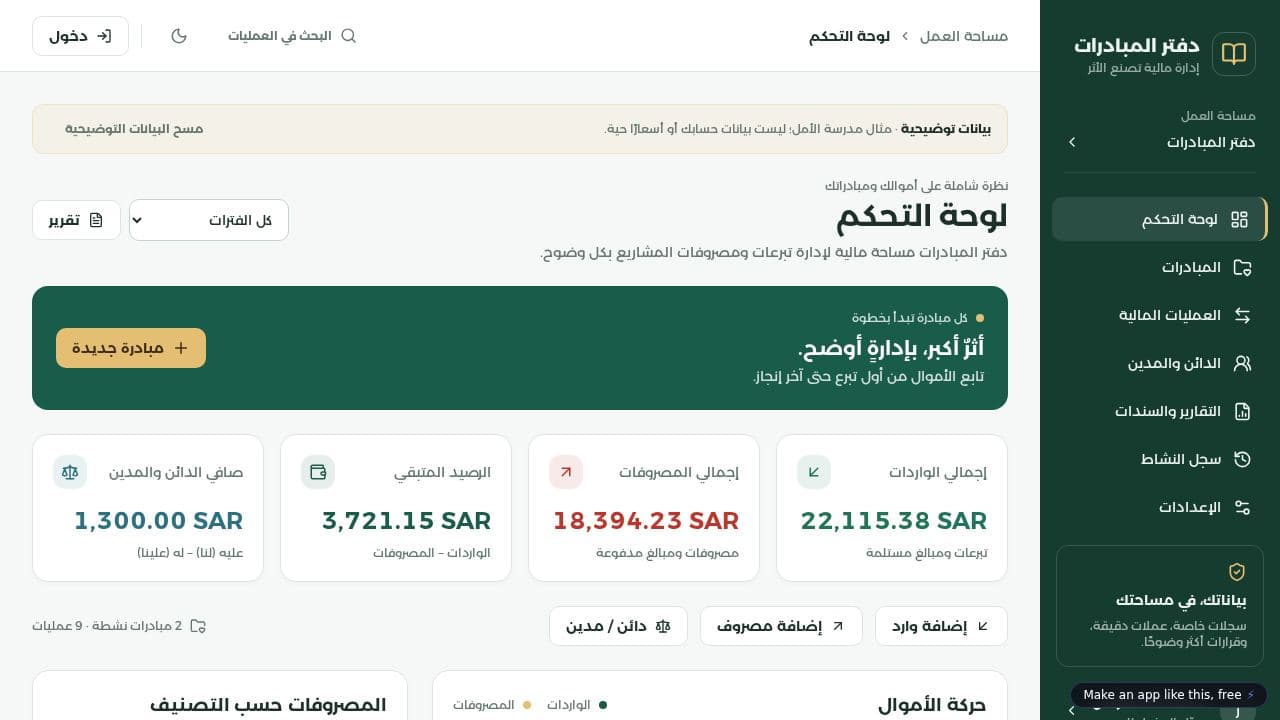Click the دخول login button
1280x720 pixels.
click(x=80, y=36)
